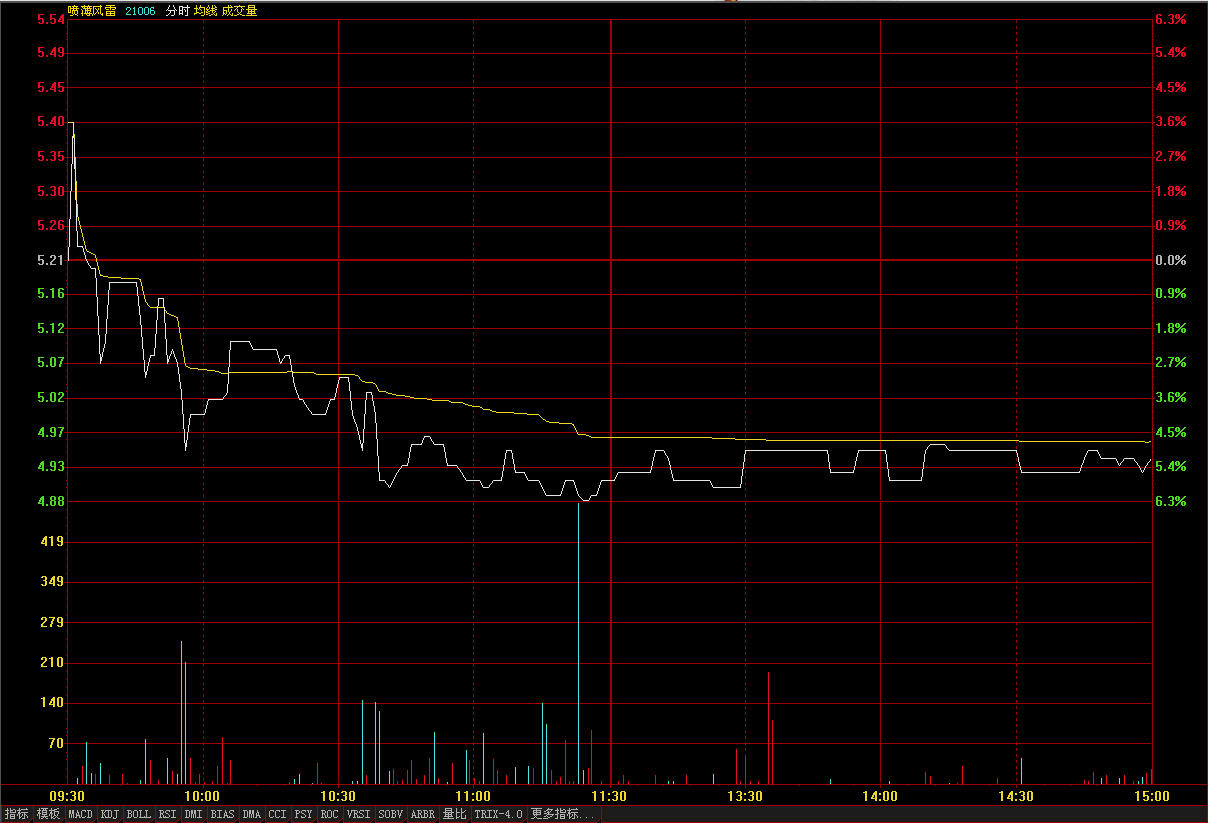
Task: Click the tallest cyan volume bar
Action: pyautogui.click(x=578, y=643)
